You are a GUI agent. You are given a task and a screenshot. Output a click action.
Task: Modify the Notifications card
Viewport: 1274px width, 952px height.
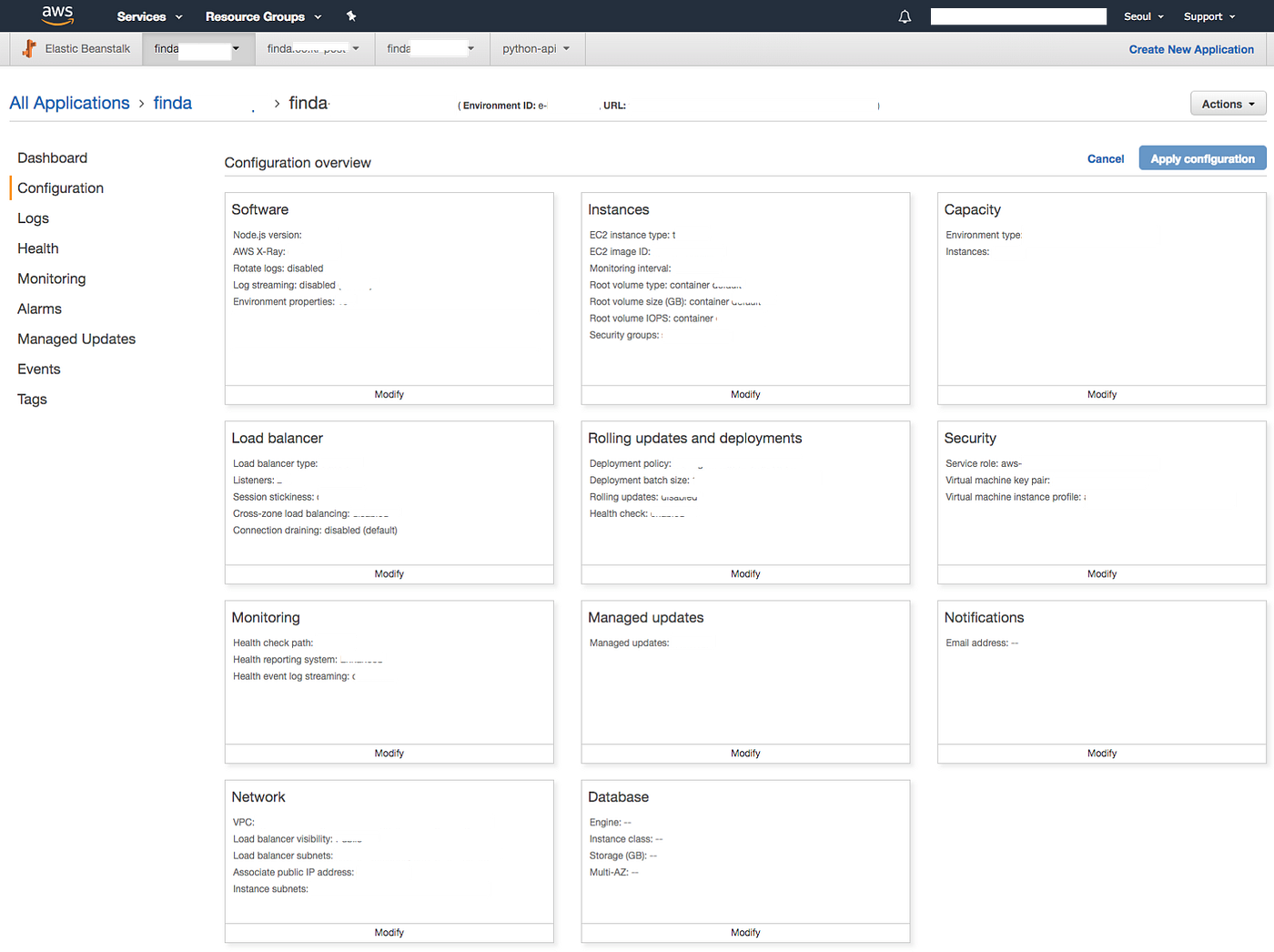[1102, 753]
